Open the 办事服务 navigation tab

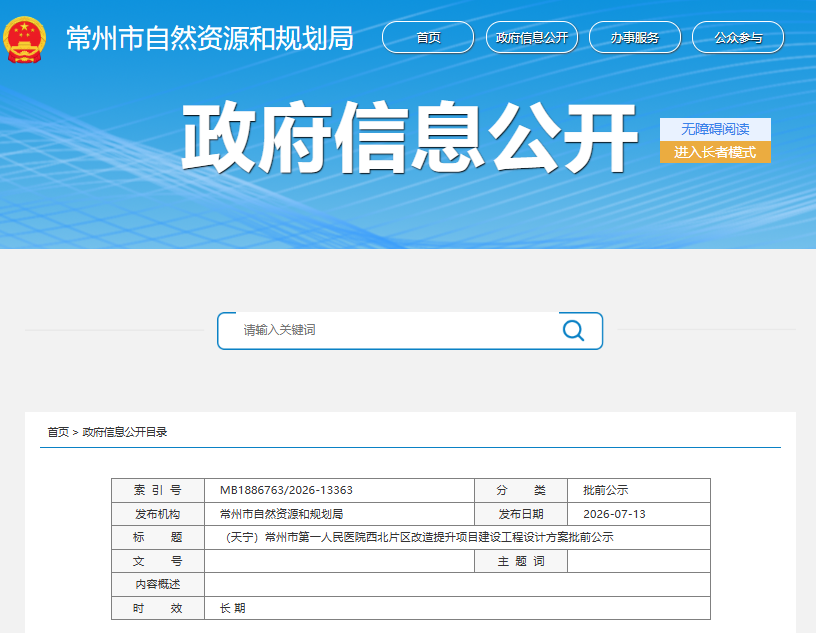pos(634,37)
